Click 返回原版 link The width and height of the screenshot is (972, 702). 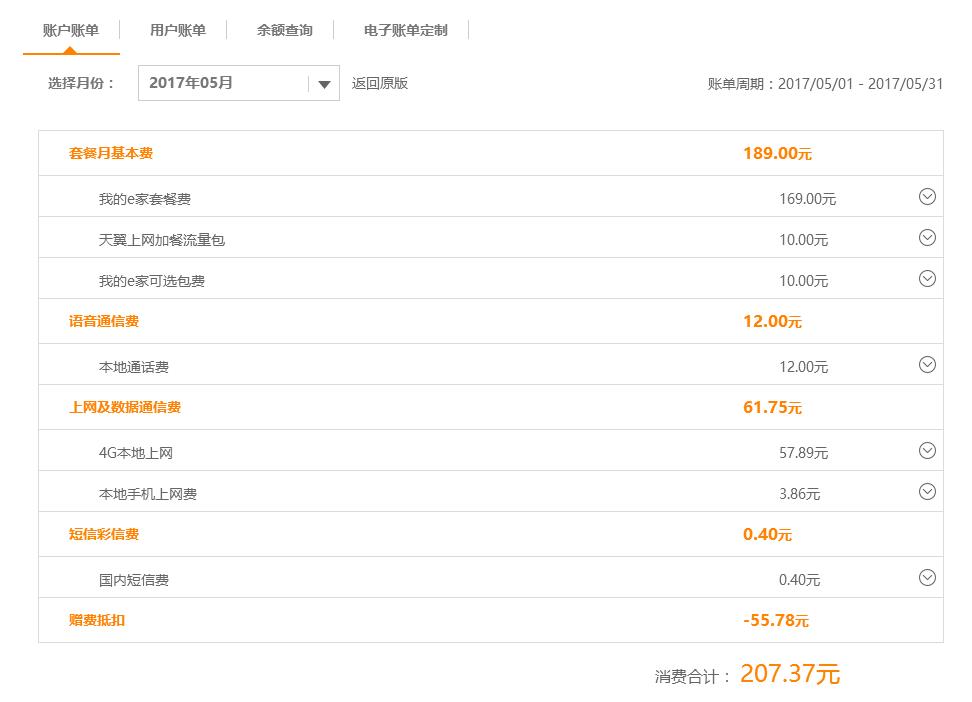(380, 83)
